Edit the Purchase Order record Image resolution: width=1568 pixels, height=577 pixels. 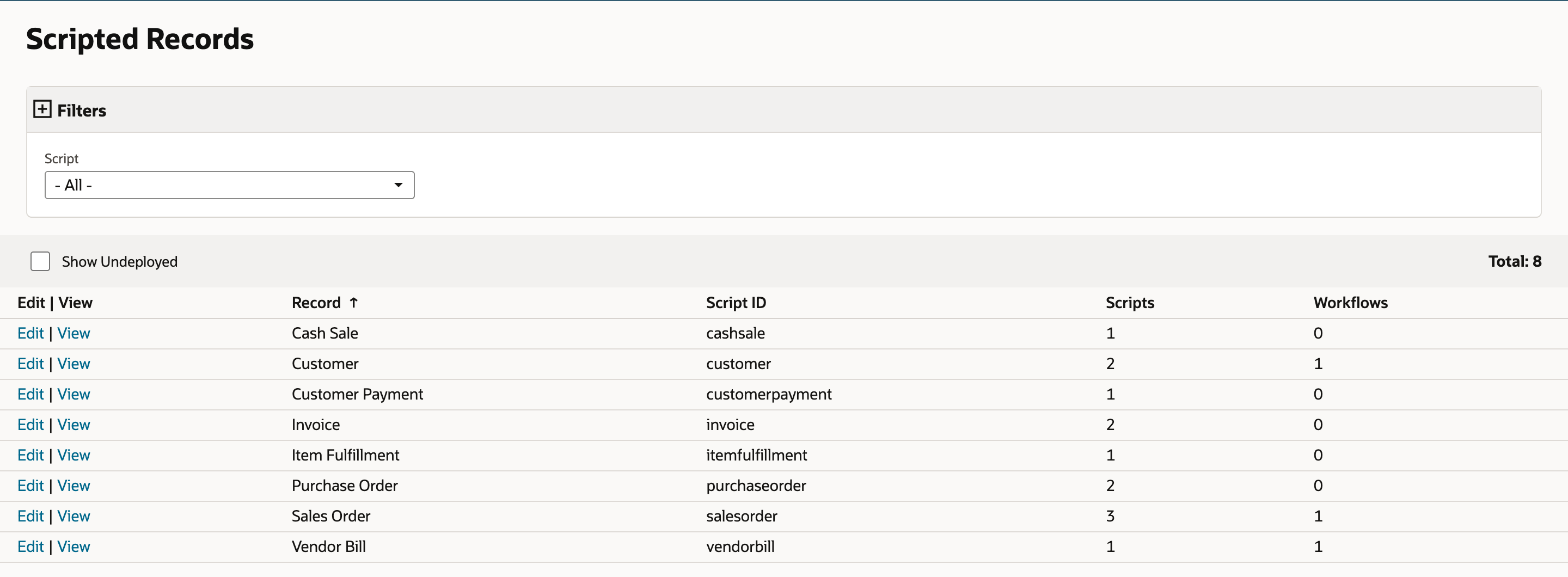coord(30,486)
